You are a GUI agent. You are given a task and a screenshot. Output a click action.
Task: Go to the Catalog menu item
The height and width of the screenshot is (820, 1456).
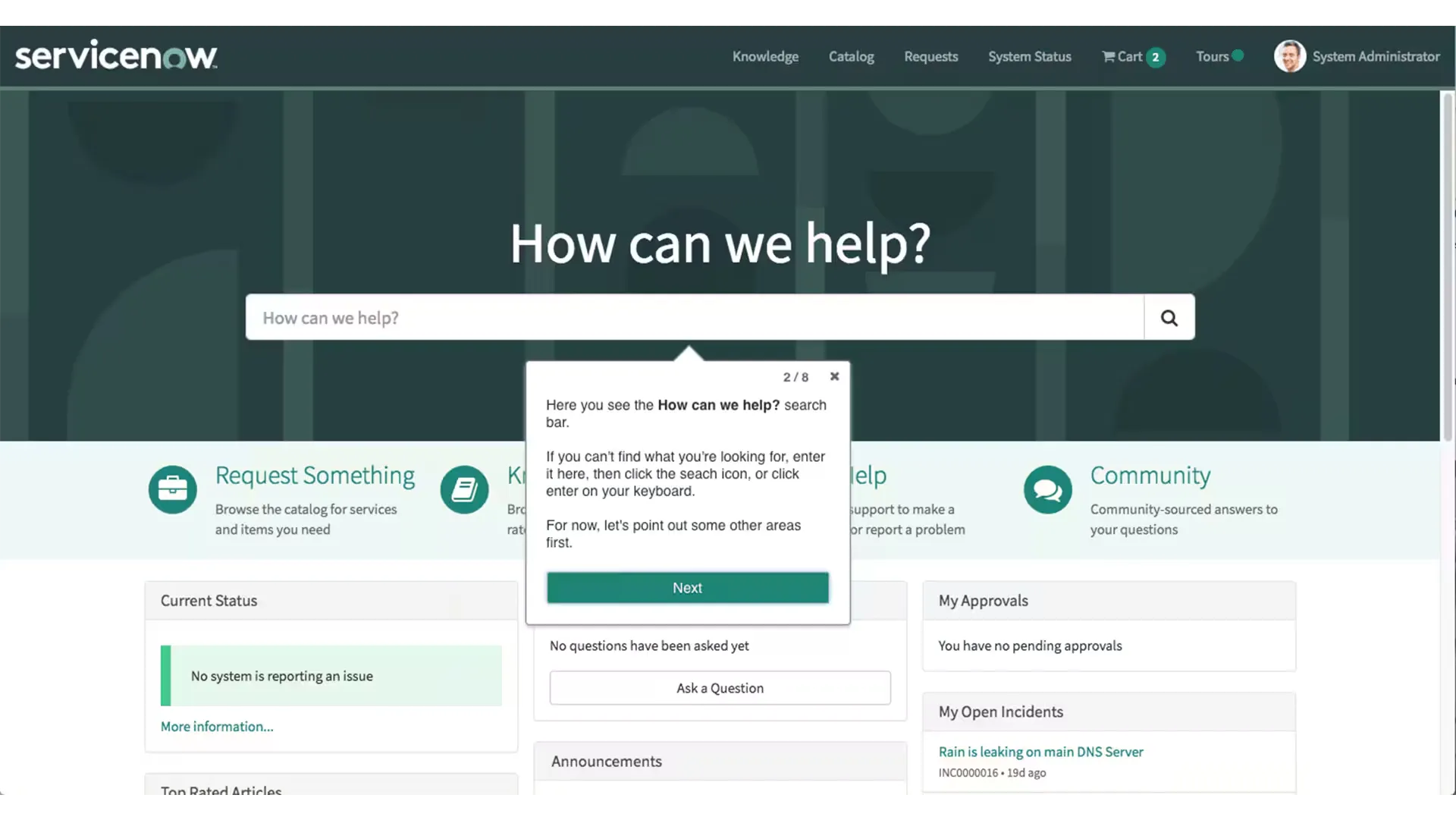point(851,57)
